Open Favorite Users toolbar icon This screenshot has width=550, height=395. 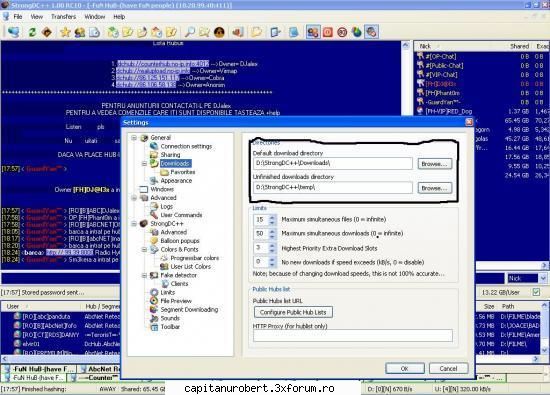coord(80,32)
